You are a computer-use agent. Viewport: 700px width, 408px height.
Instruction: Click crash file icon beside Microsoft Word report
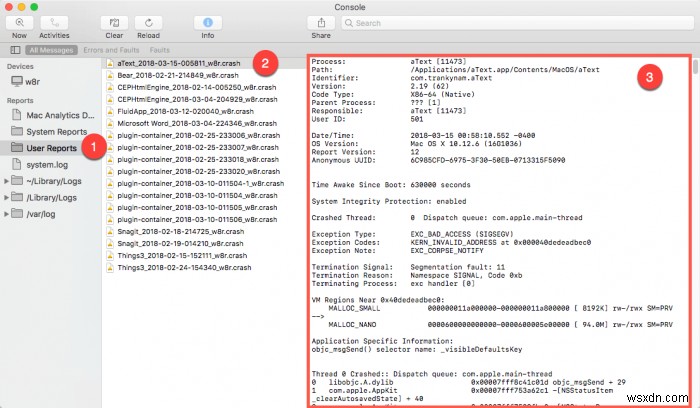click(x=109, y=124)
